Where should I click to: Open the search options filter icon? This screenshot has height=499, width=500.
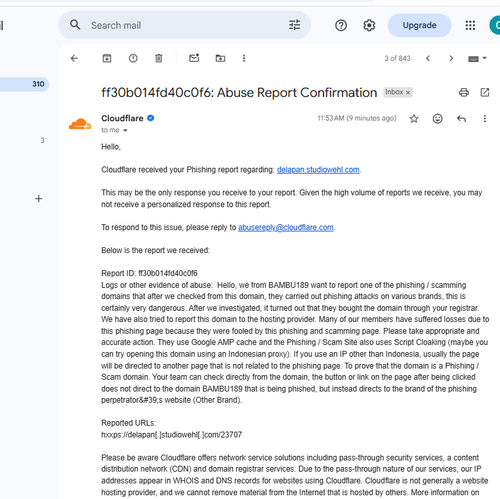pos(294,25)
